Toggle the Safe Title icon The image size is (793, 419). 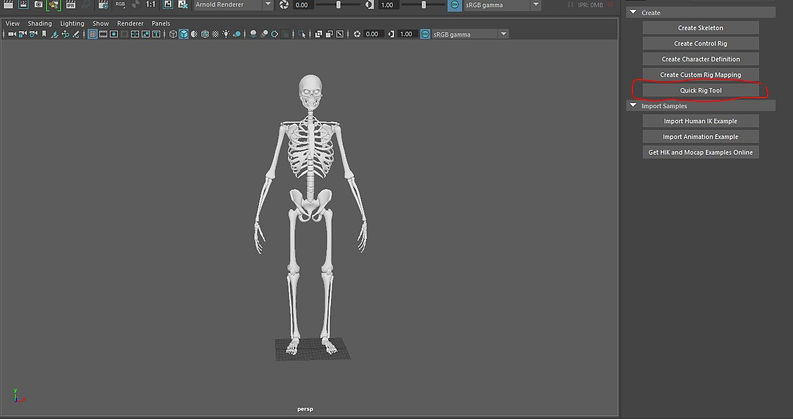(x=156, y=34)
